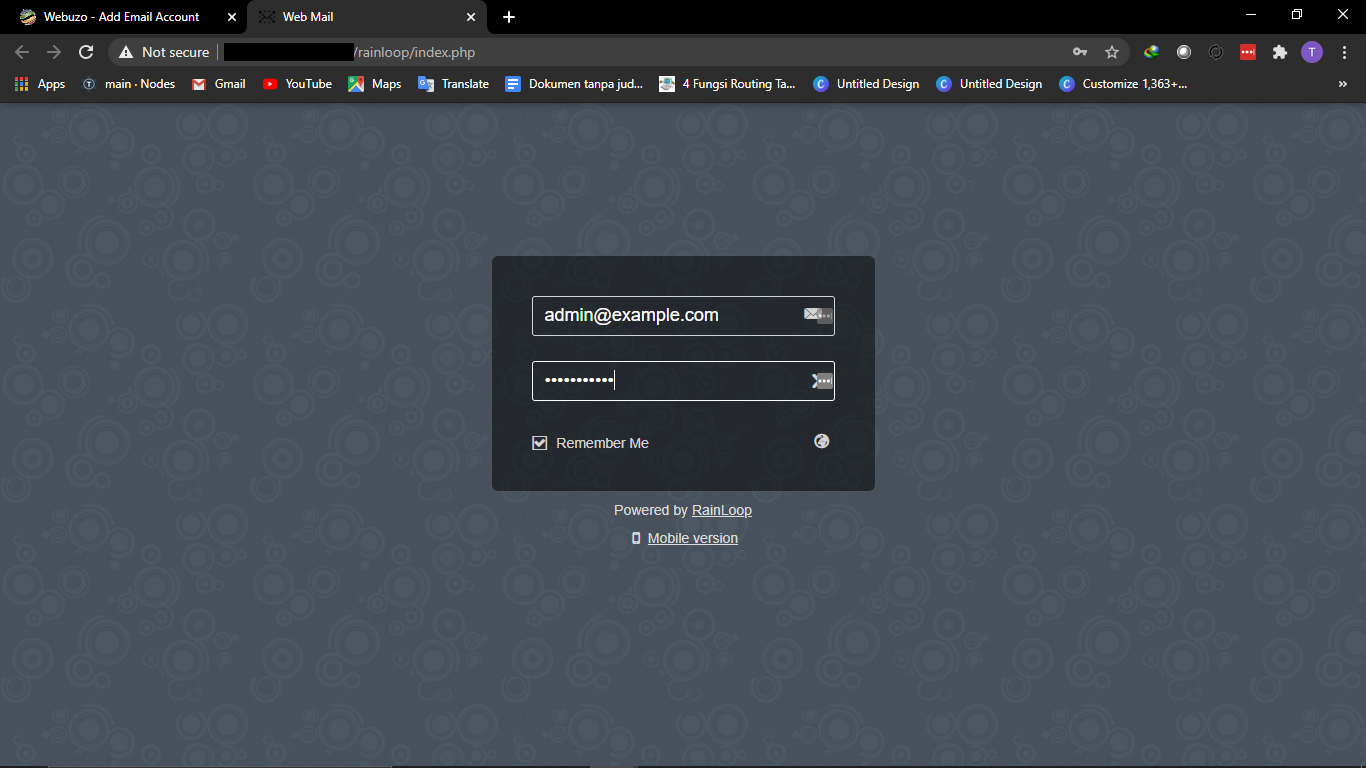Click the language globe icon beside Remember Me

coord(822,441)
